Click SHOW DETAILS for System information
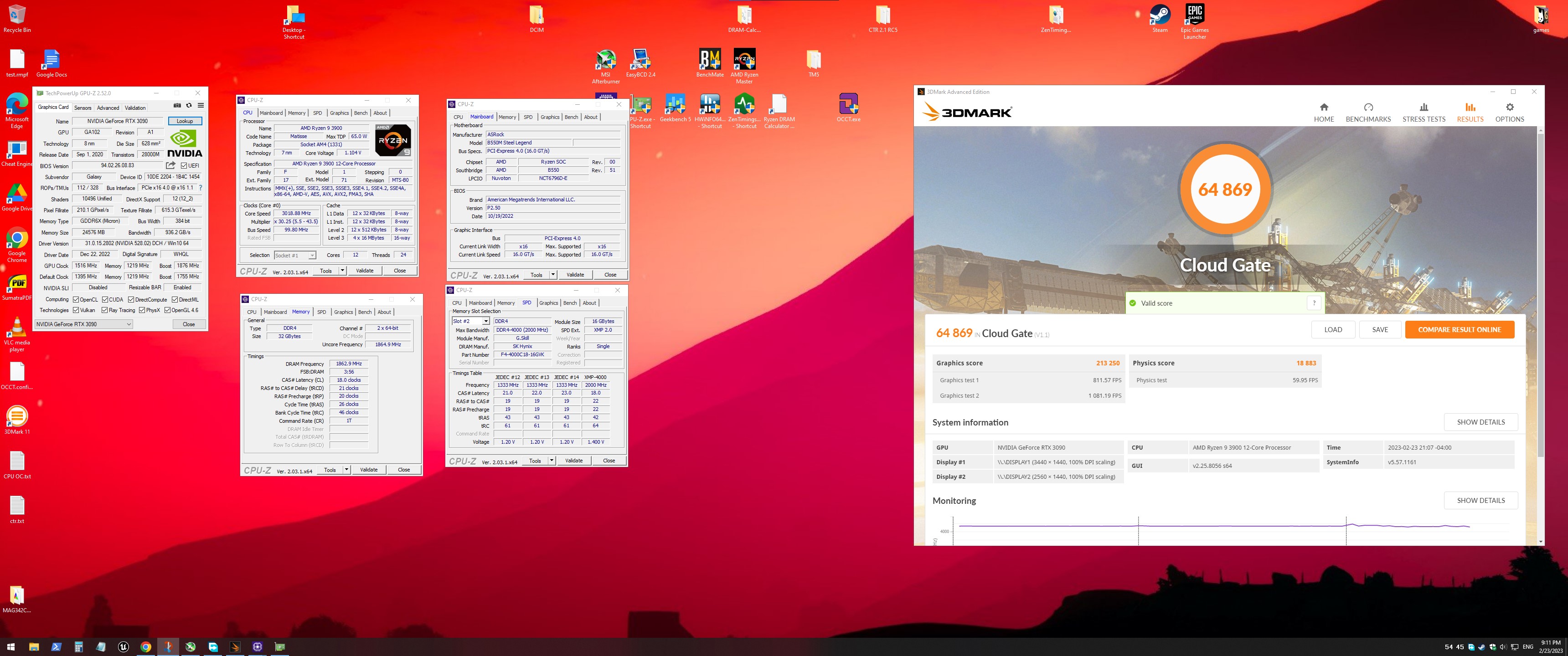This screenshot has width=1568, height=656. pos(1480,422)
